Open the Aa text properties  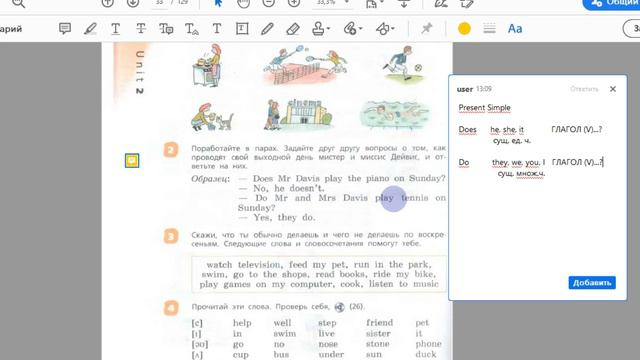tap(515, 29)
